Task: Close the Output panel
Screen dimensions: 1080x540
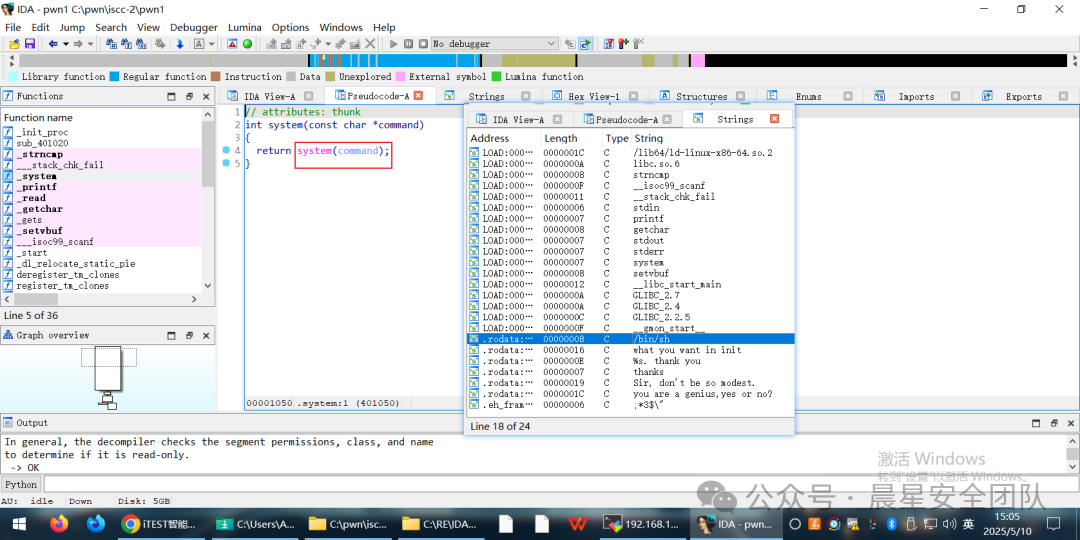Action: [x=1070, y=423]
